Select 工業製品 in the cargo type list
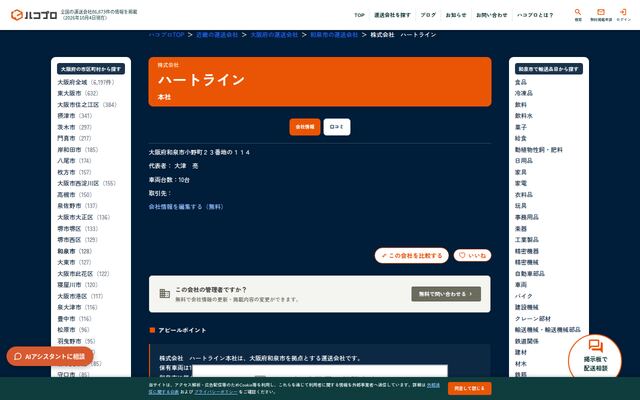640x400 pixels. 527,240
